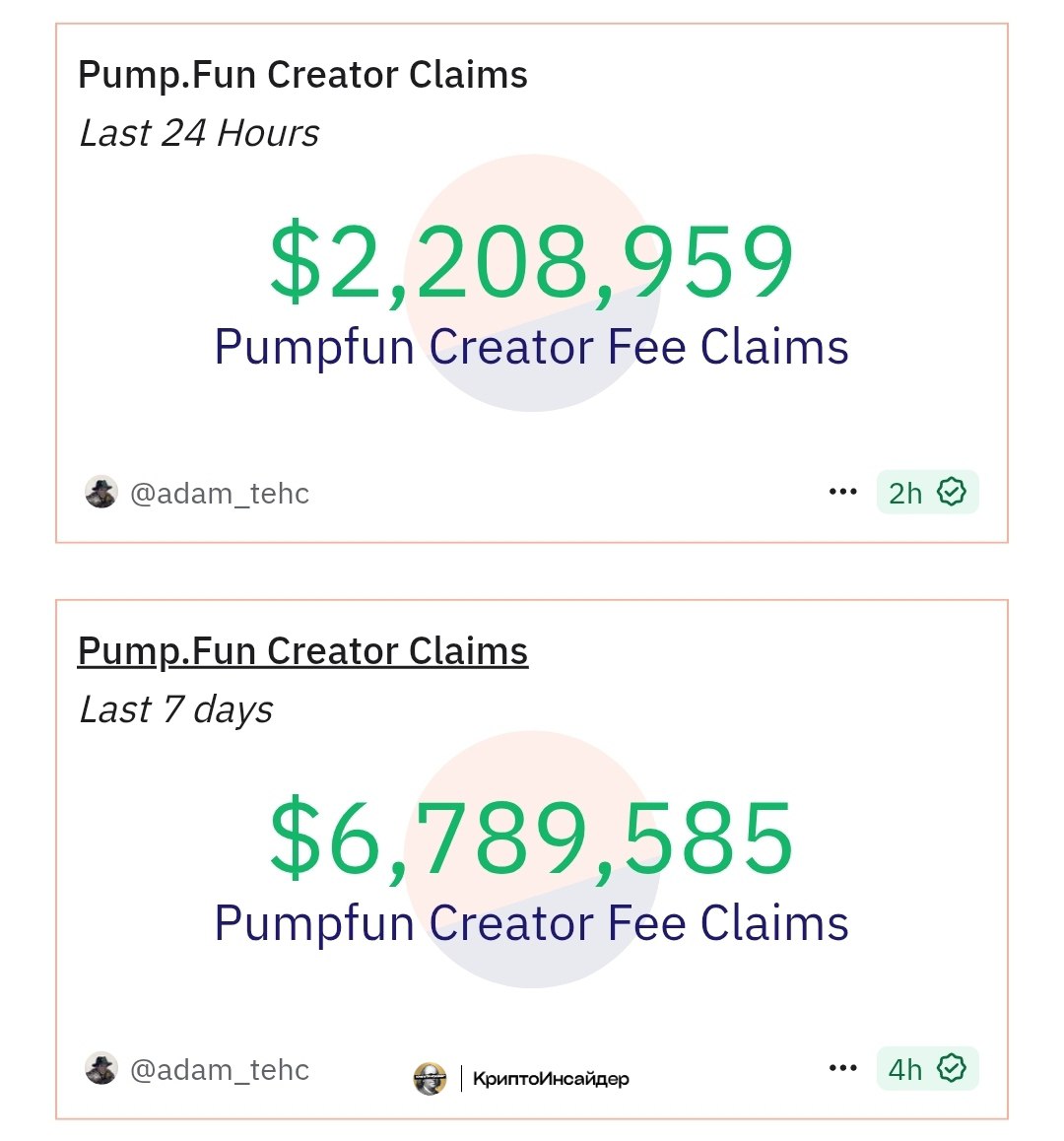Click the 4h refresh time badge

coord(927,1068)
